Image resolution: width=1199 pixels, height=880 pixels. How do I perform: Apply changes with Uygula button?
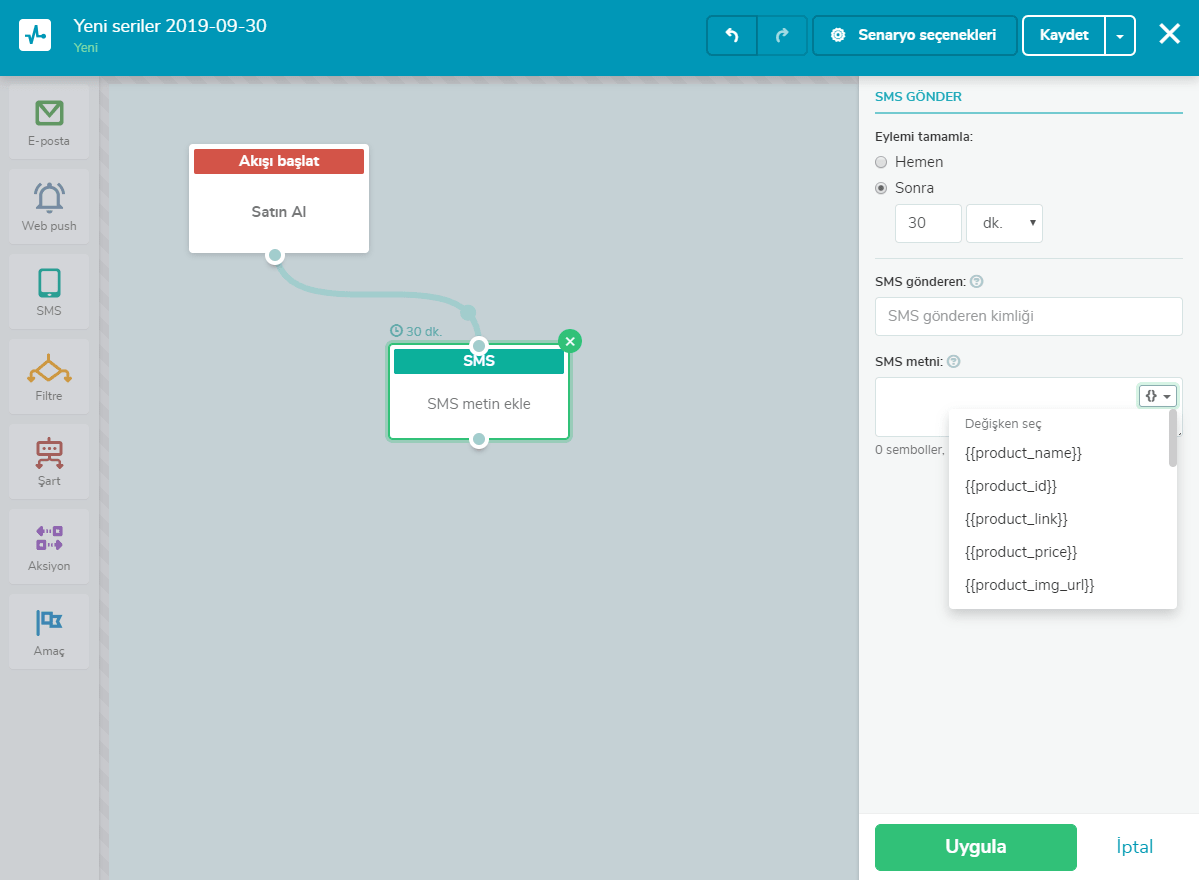tap(976, 847)
